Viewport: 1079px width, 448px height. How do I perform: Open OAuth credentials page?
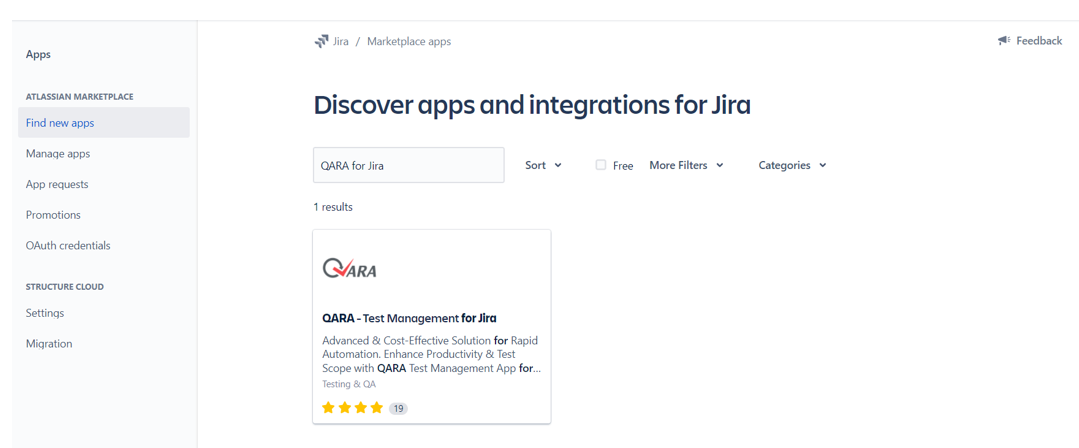[68, 245]
